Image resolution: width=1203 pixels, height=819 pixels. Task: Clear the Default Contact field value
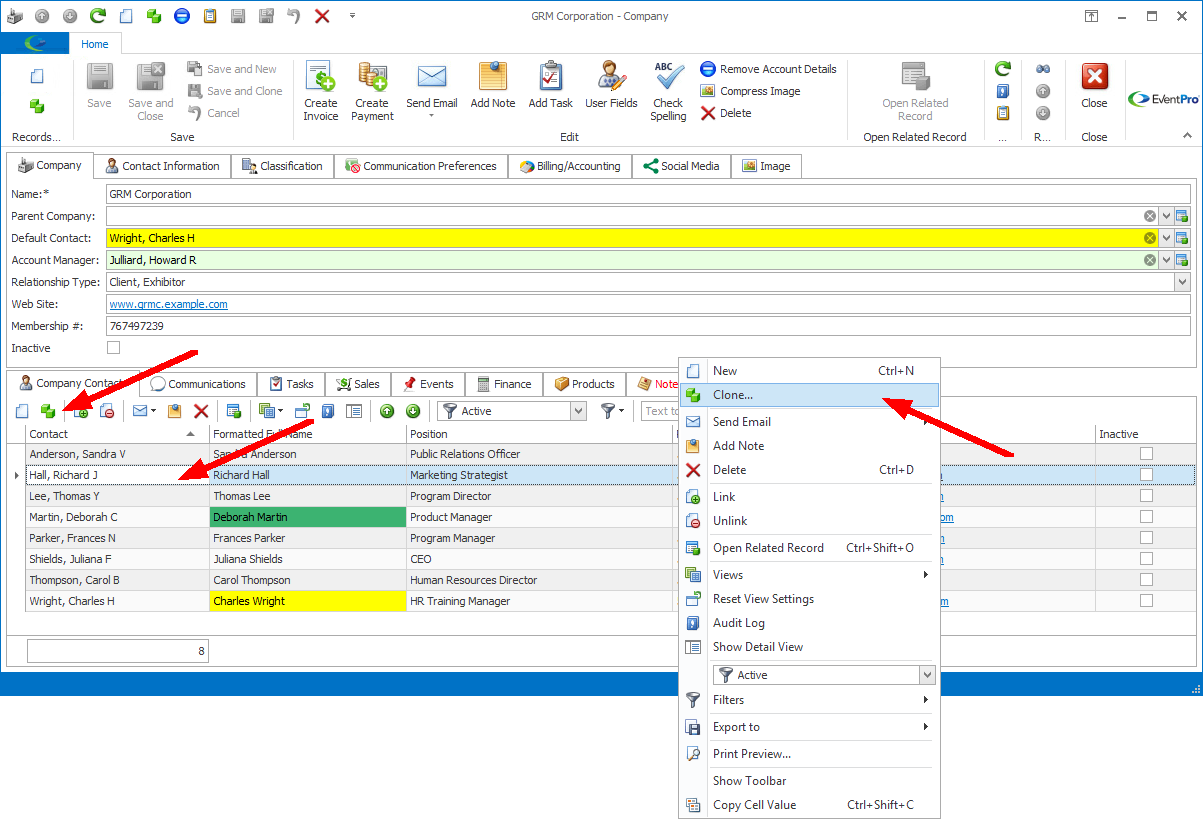[x=1150, y=238]
